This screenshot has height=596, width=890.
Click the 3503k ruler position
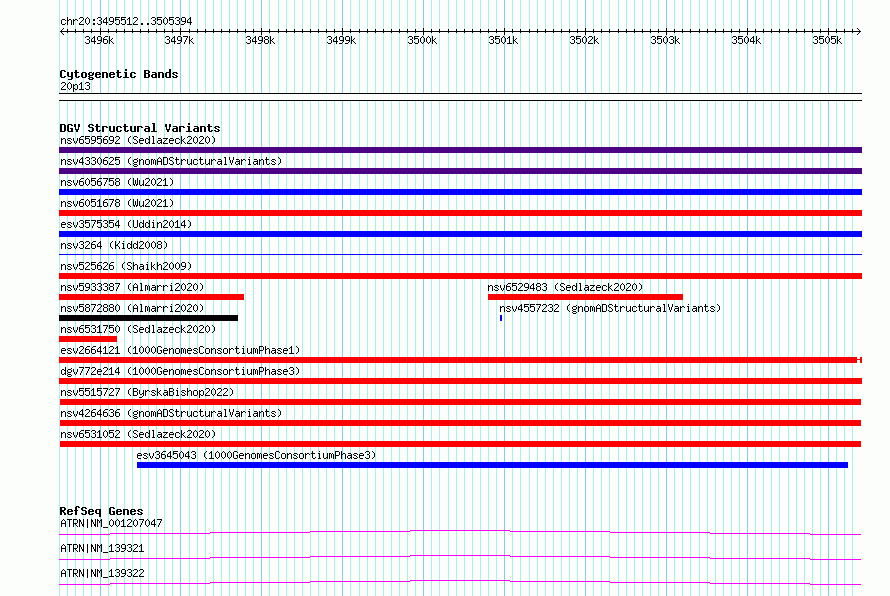point(665,40)
